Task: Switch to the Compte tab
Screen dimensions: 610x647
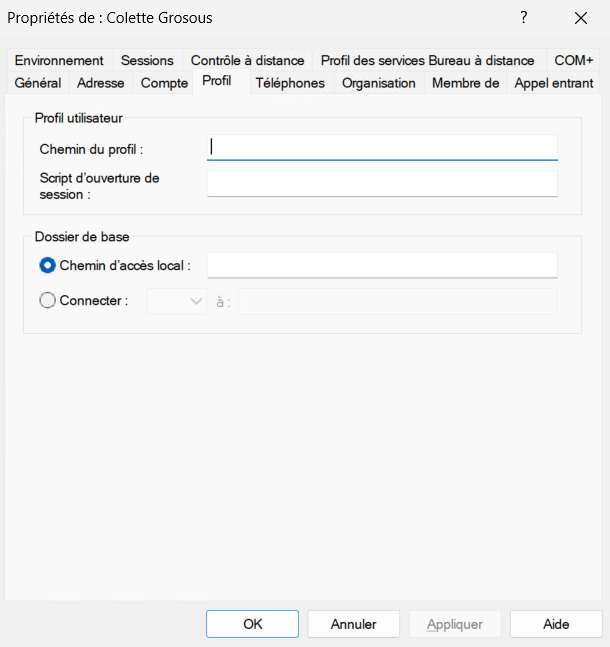Action: click(164, 83)
